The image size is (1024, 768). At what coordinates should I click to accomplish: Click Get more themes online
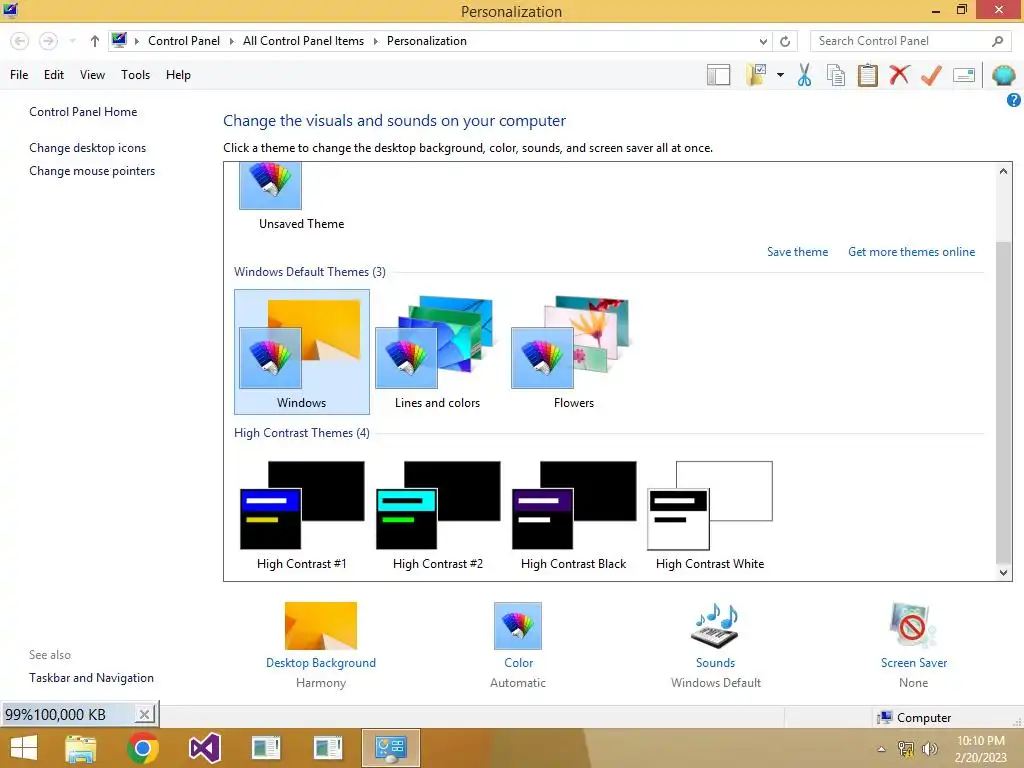(x=911, y=251)
